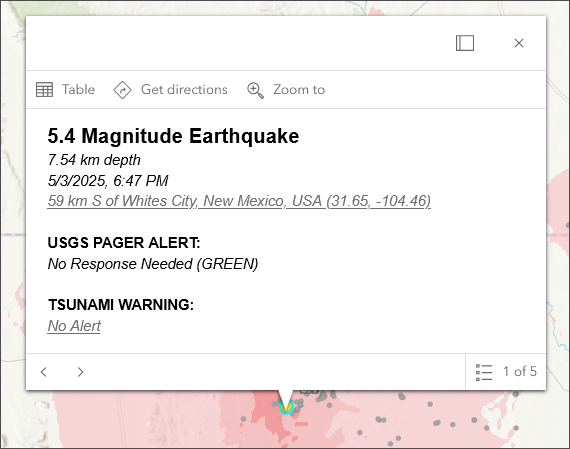Open the 1 of 5 feature list
Screen dimensions: 570x449
point(506,372)
